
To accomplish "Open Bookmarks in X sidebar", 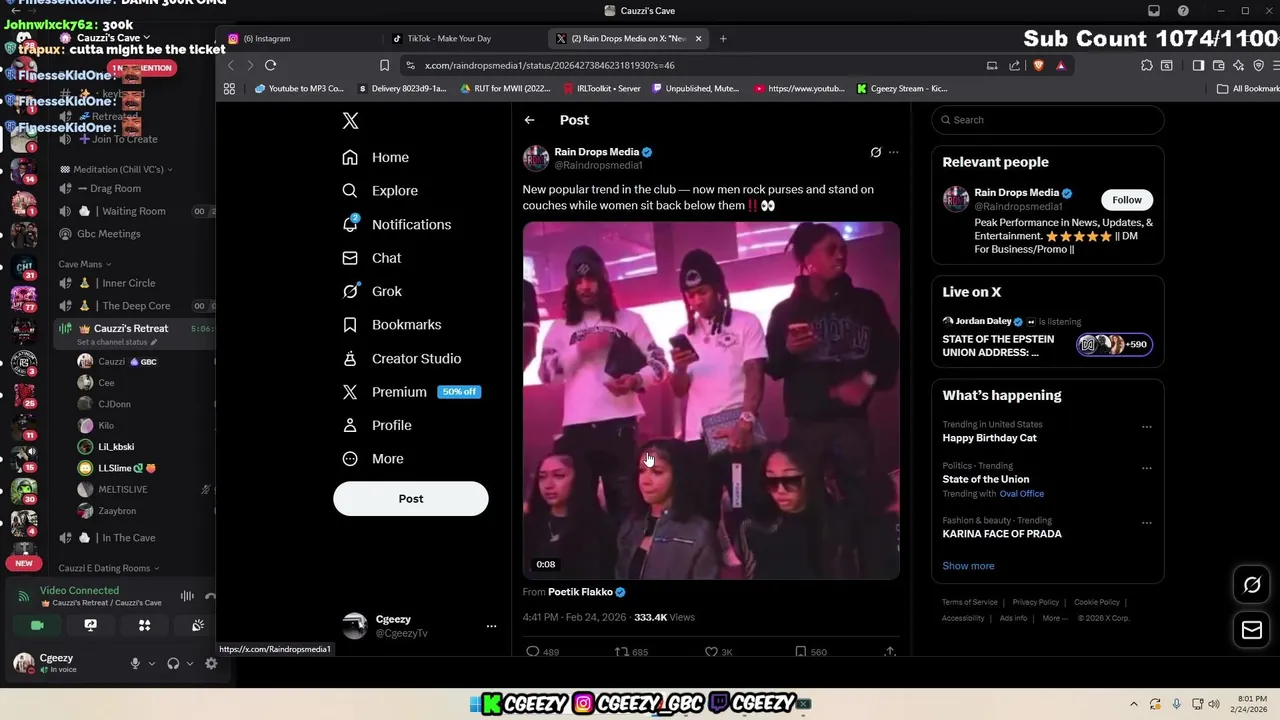I will (391, 325).
